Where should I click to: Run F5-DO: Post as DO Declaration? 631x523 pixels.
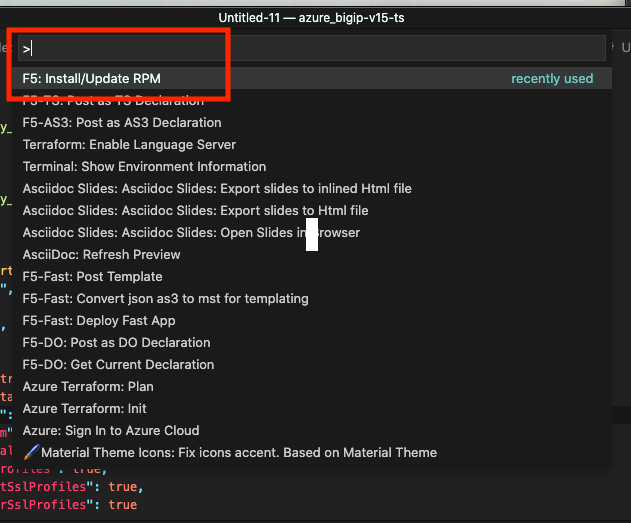116,342
